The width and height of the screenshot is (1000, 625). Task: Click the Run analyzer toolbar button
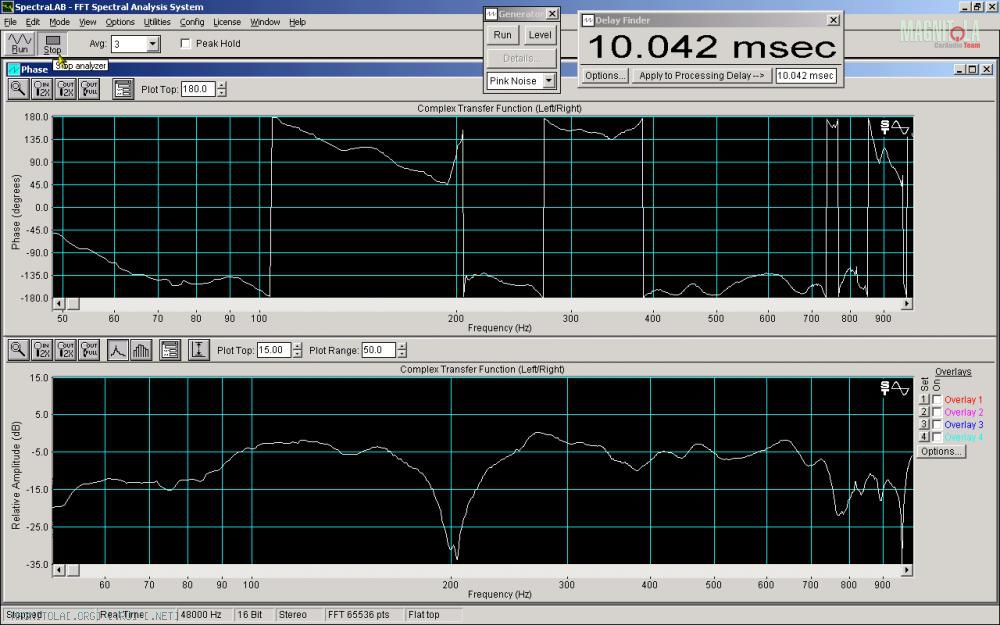pos(19,43)
